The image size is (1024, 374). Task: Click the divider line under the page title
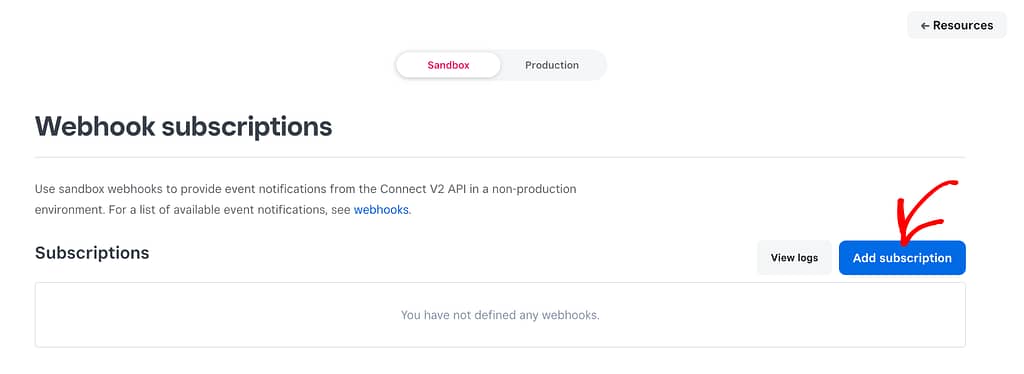pyautogui.click(x=500, y=157)
